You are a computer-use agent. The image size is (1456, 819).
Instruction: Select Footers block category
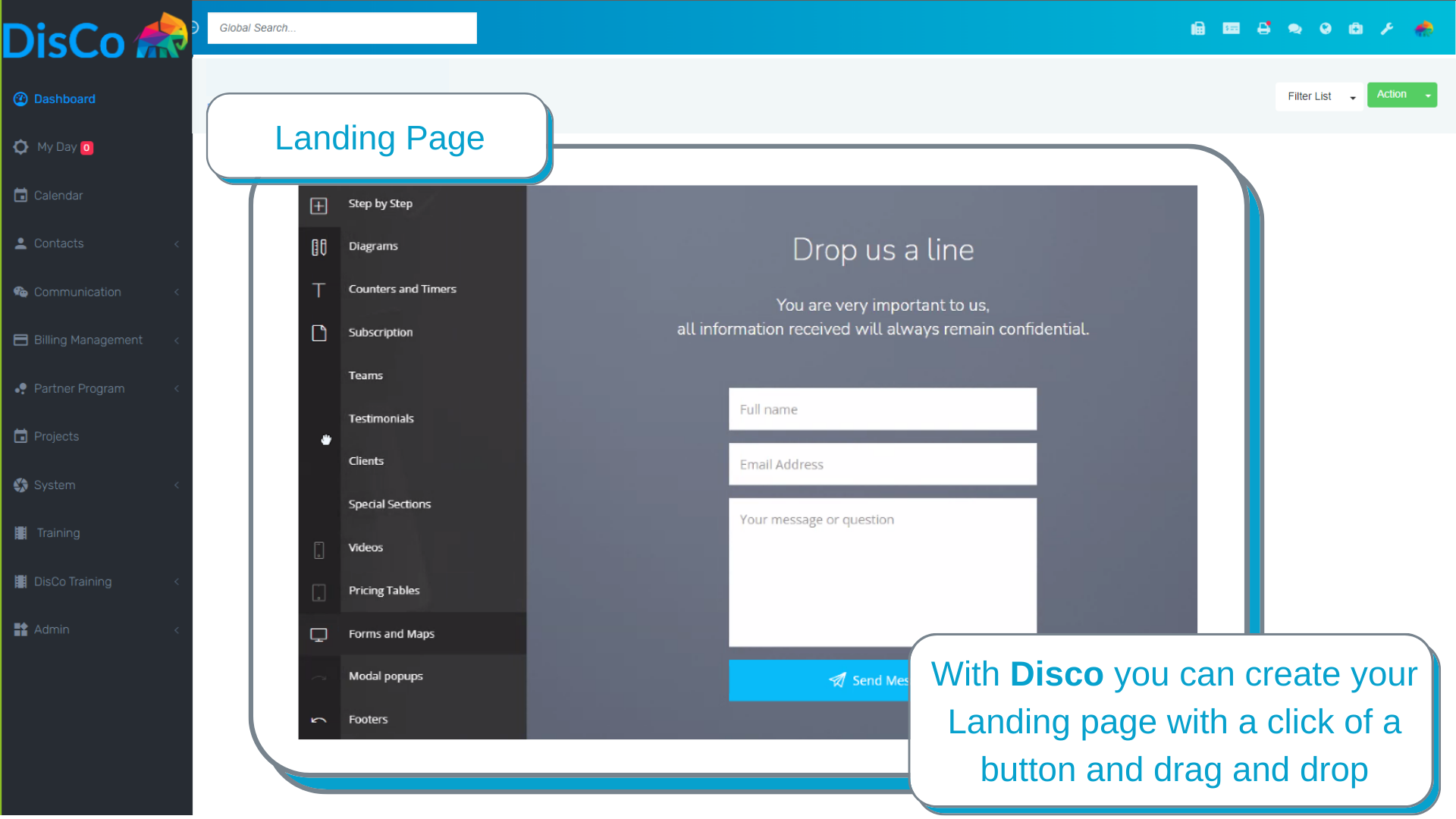coord(369,720)
